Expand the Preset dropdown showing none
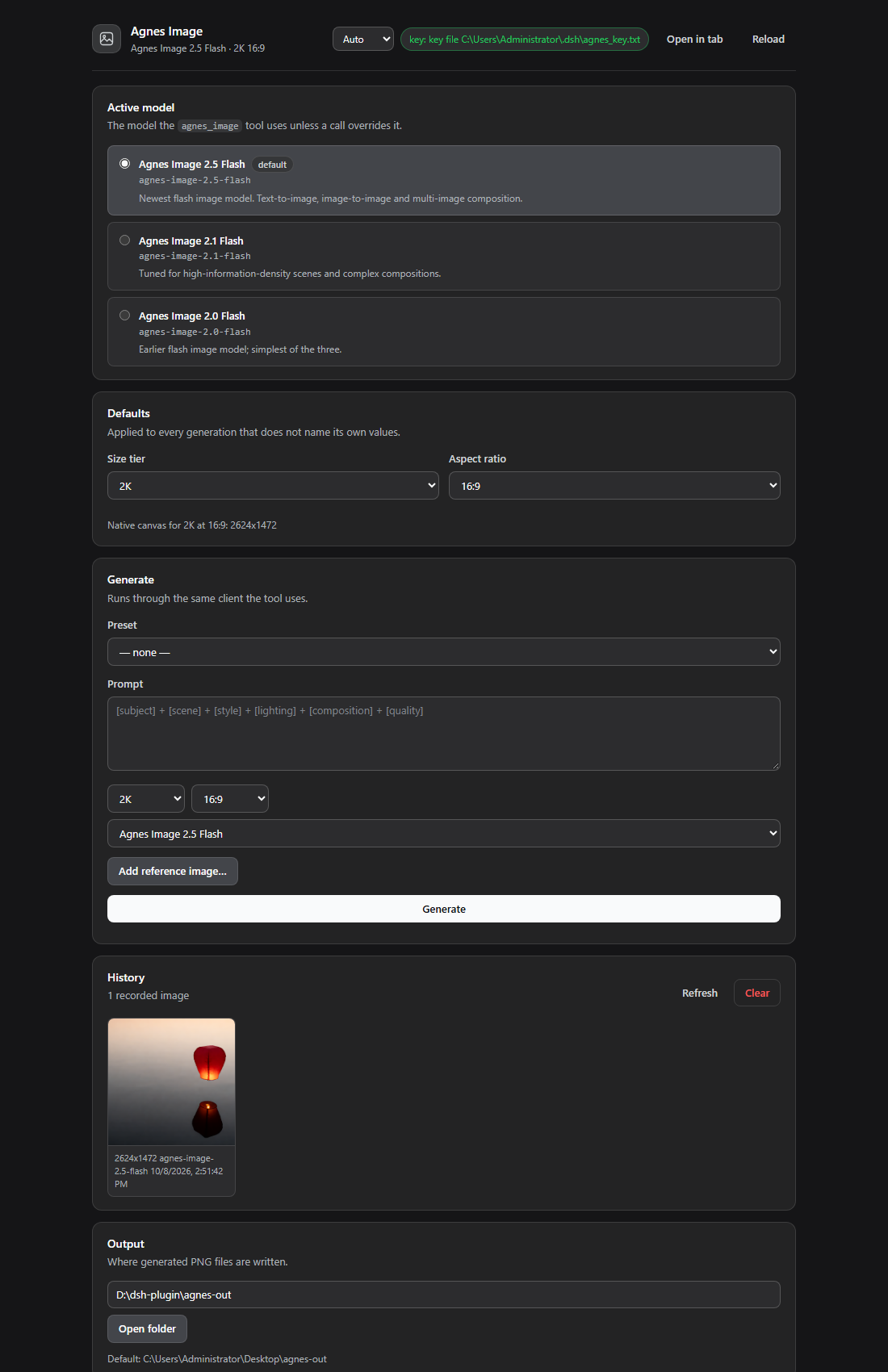 point(444,652)
